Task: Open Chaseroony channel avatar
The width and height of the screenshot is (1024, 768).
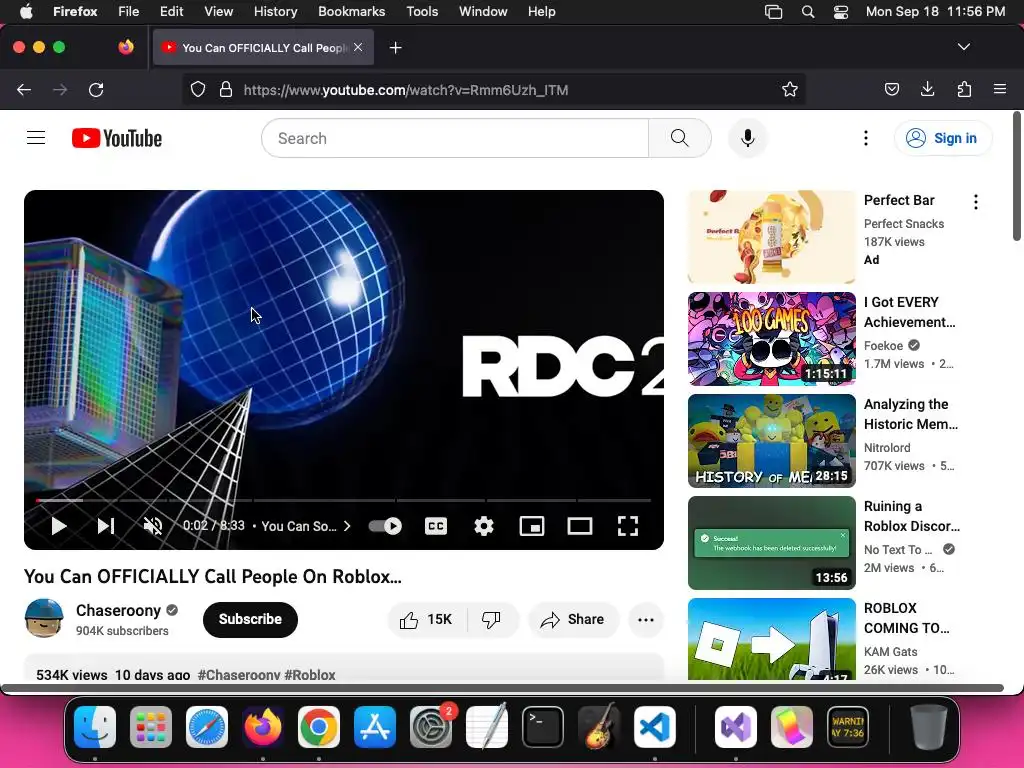Action: coord(44,618)
